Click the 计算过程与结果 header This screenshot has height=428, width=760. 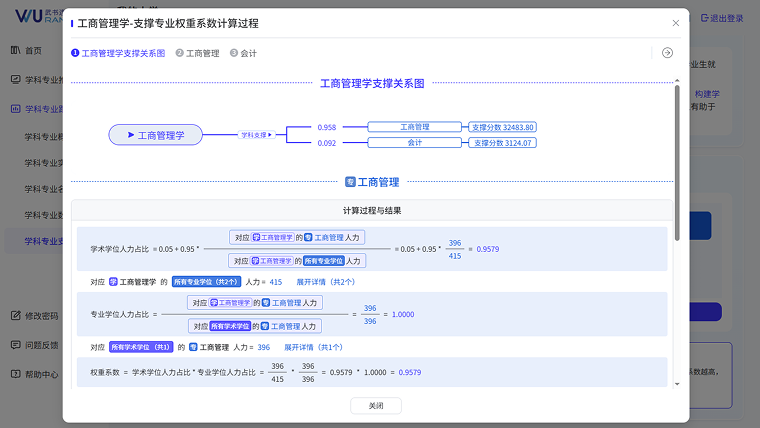click(372, 210)
